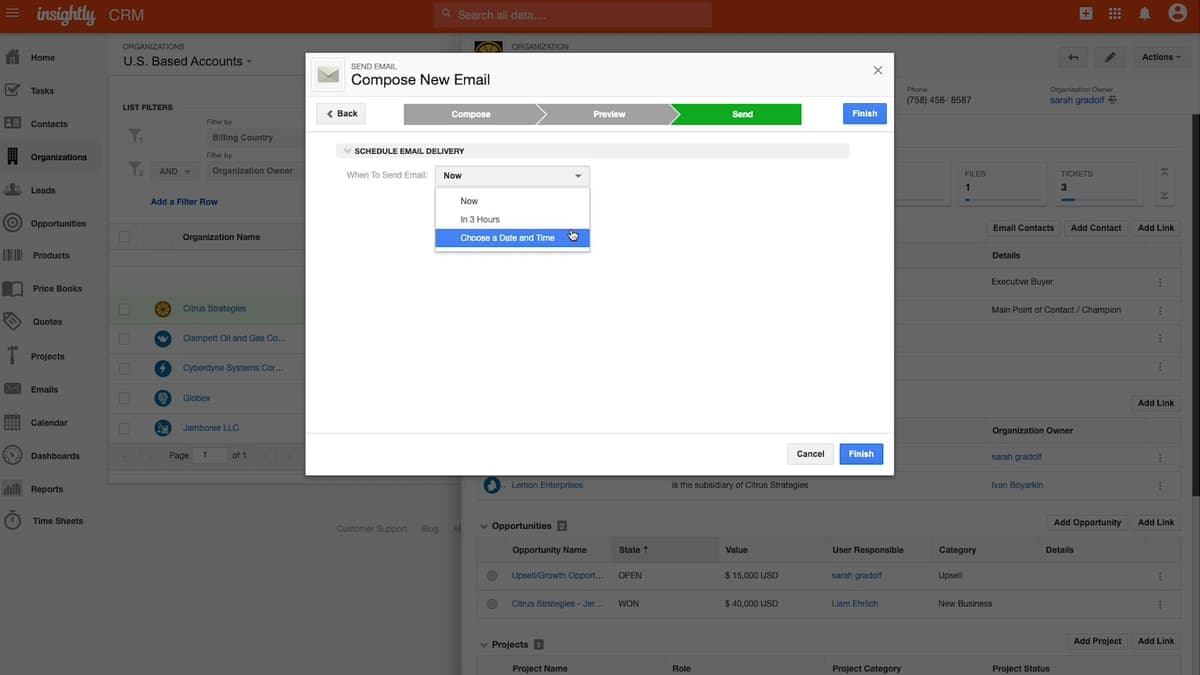Open the Actions dropdown menu

click(1159, 56)
